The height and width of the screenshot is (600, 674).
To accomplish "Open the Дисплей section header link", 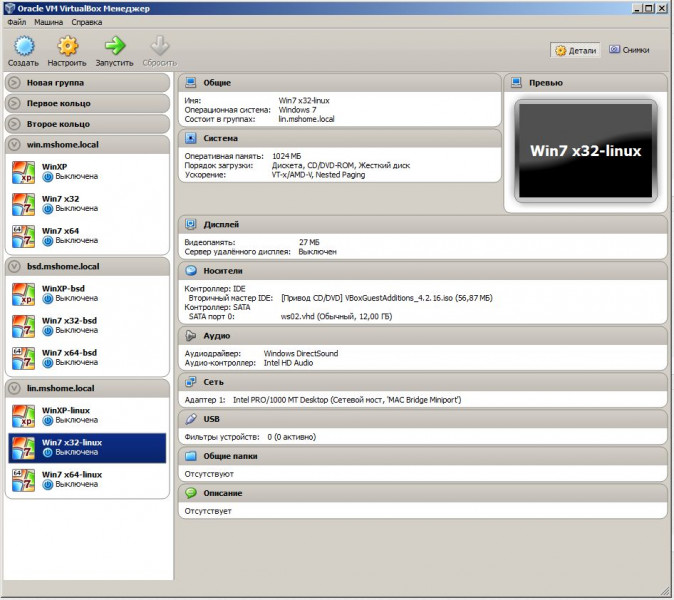I will (221, 224).
